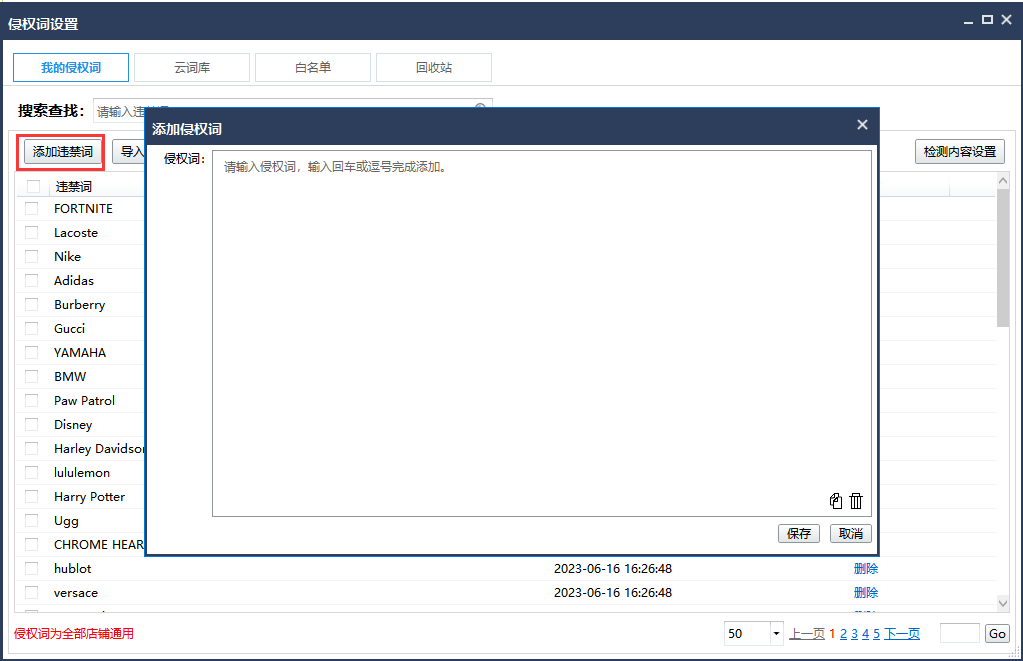Close the 添加侵权词 dialog

click(862, 125)
